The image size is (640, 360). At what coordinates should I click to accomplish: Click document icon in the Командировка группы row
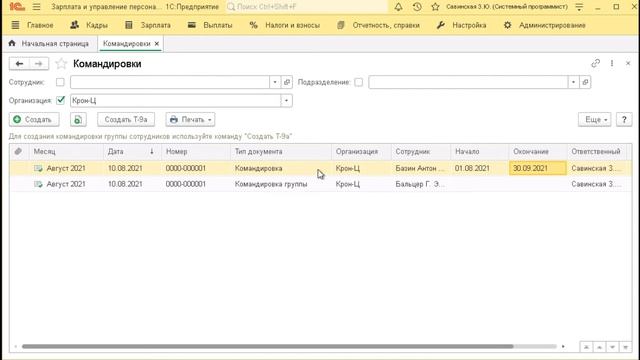click(x=38, y=184)
